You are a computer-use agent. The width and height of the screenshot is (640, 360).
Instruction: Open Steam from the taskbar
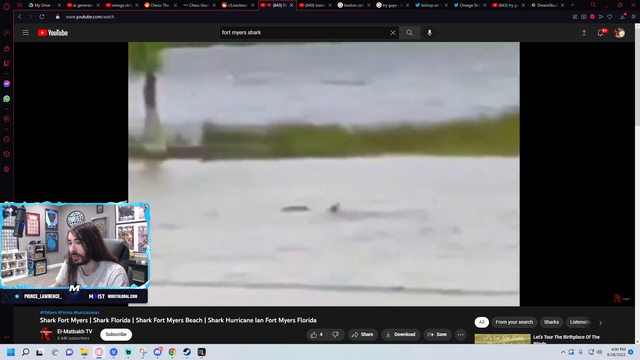click(187, 352)
